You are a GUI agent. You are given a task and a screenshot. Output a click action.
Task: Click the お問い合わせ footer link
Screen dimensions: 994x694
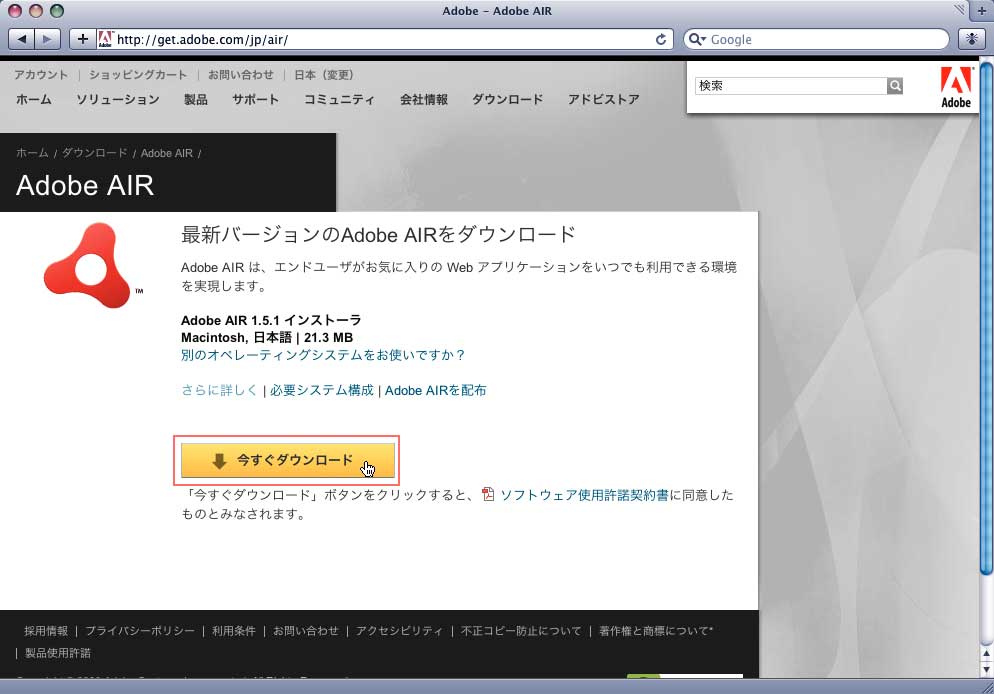306,631
